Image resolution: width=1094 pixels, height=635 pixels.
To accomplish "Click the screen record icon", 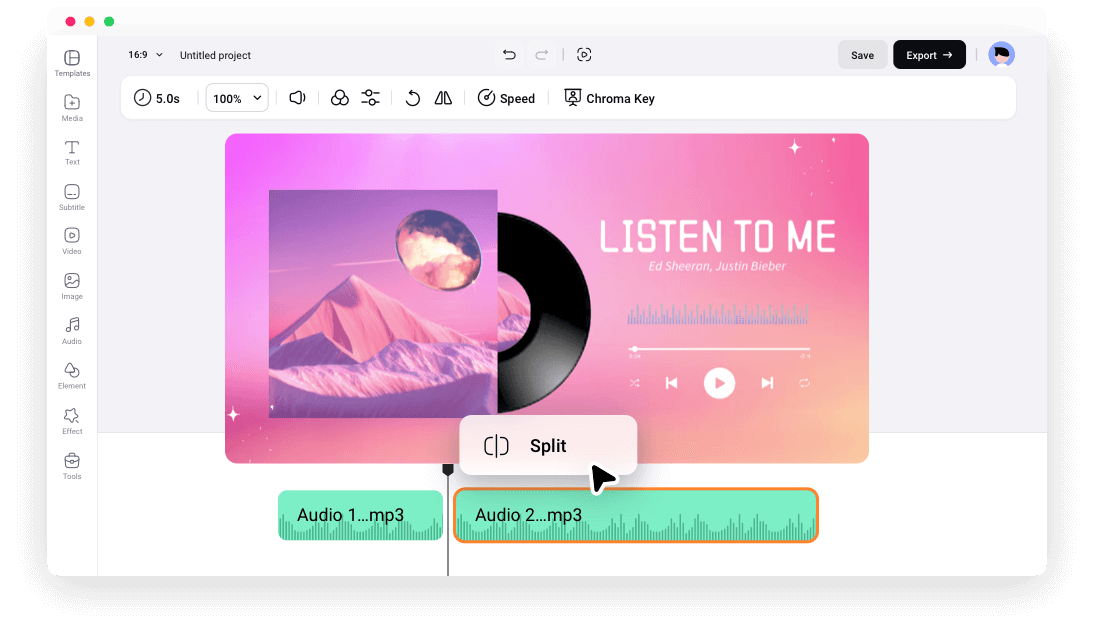I will point(584,54).
